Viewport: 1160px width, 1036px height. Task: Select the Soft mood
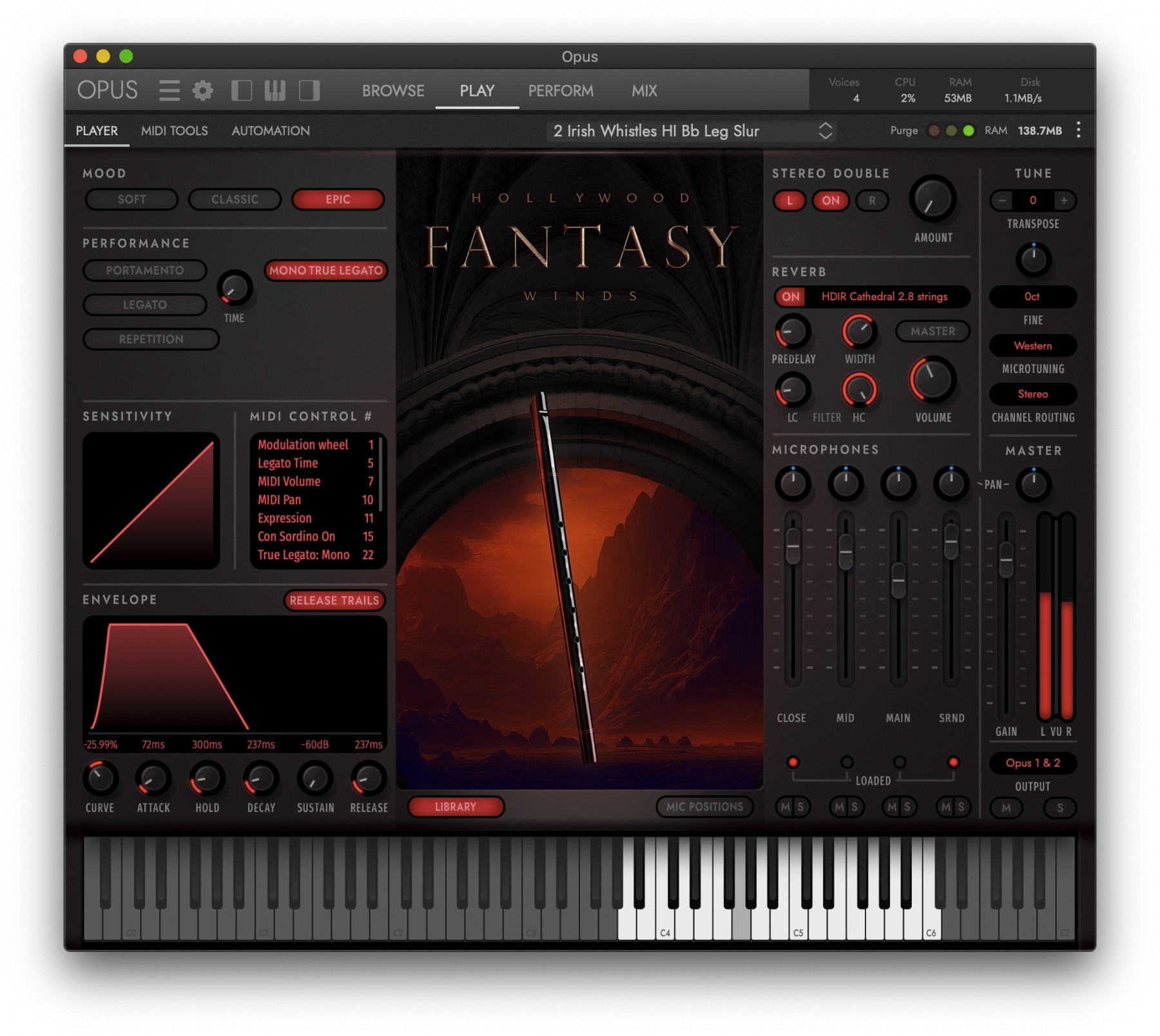click(131, 200)
